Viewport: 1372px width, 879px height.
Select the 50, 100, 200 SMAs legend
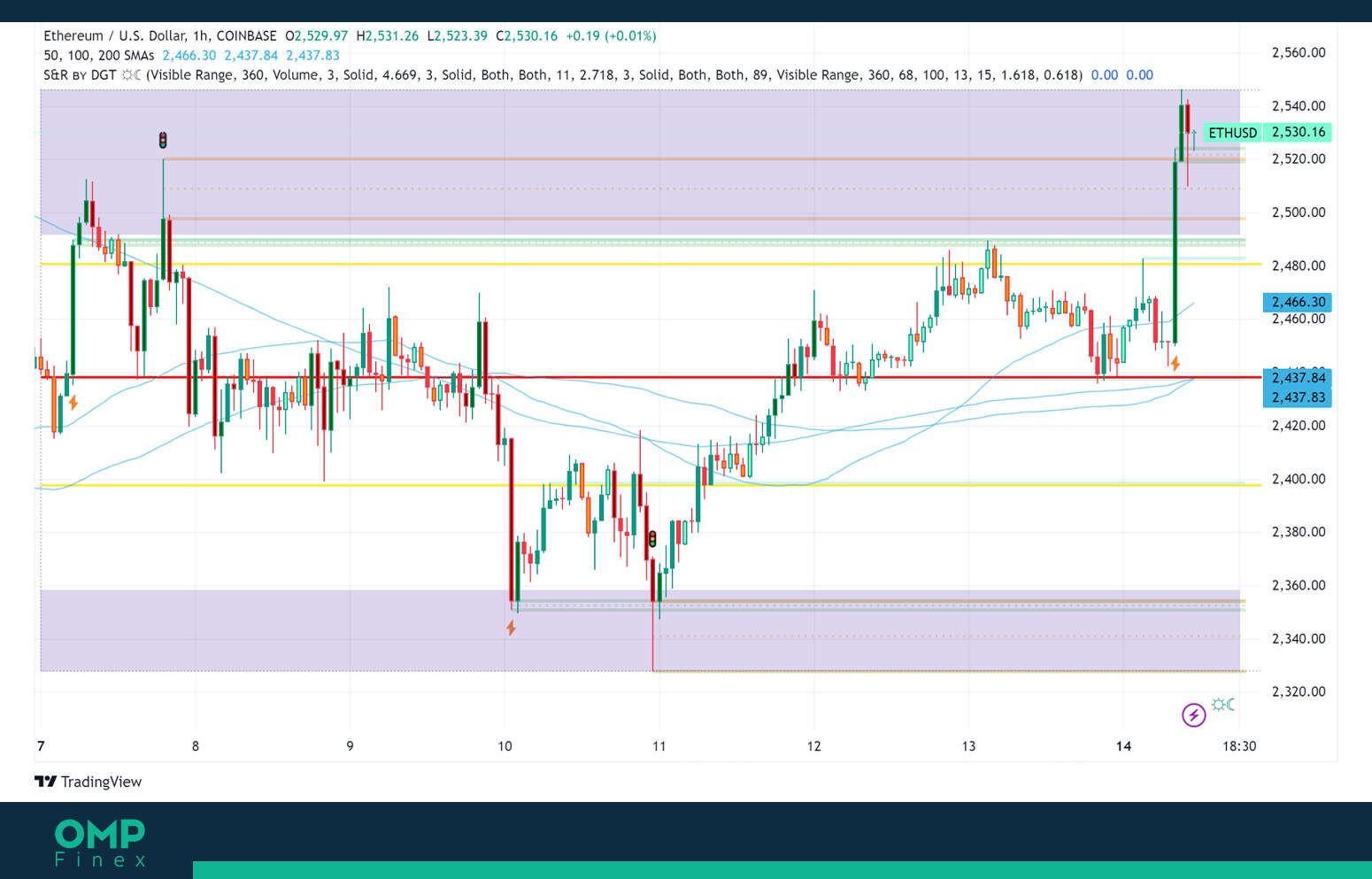click(x=98, y=55)
